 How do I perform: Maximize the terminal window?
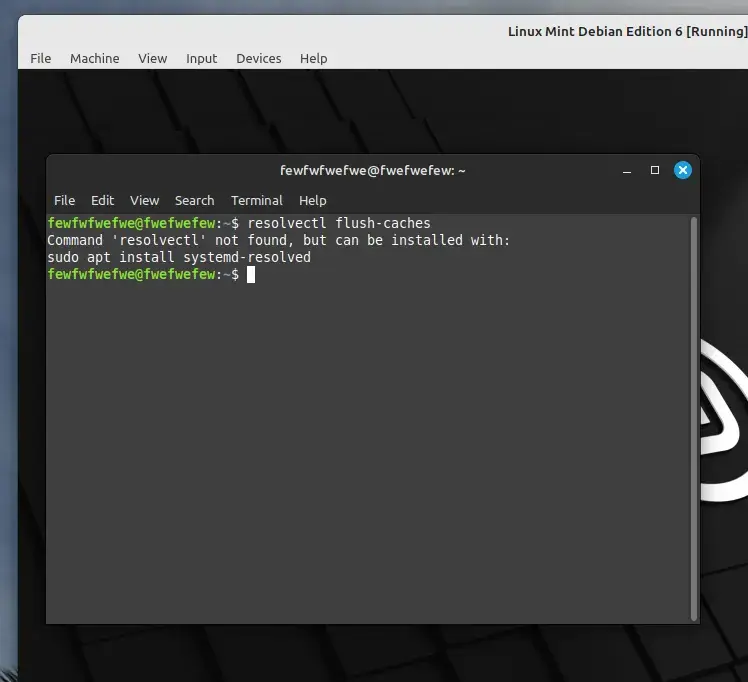pos(655,170)
